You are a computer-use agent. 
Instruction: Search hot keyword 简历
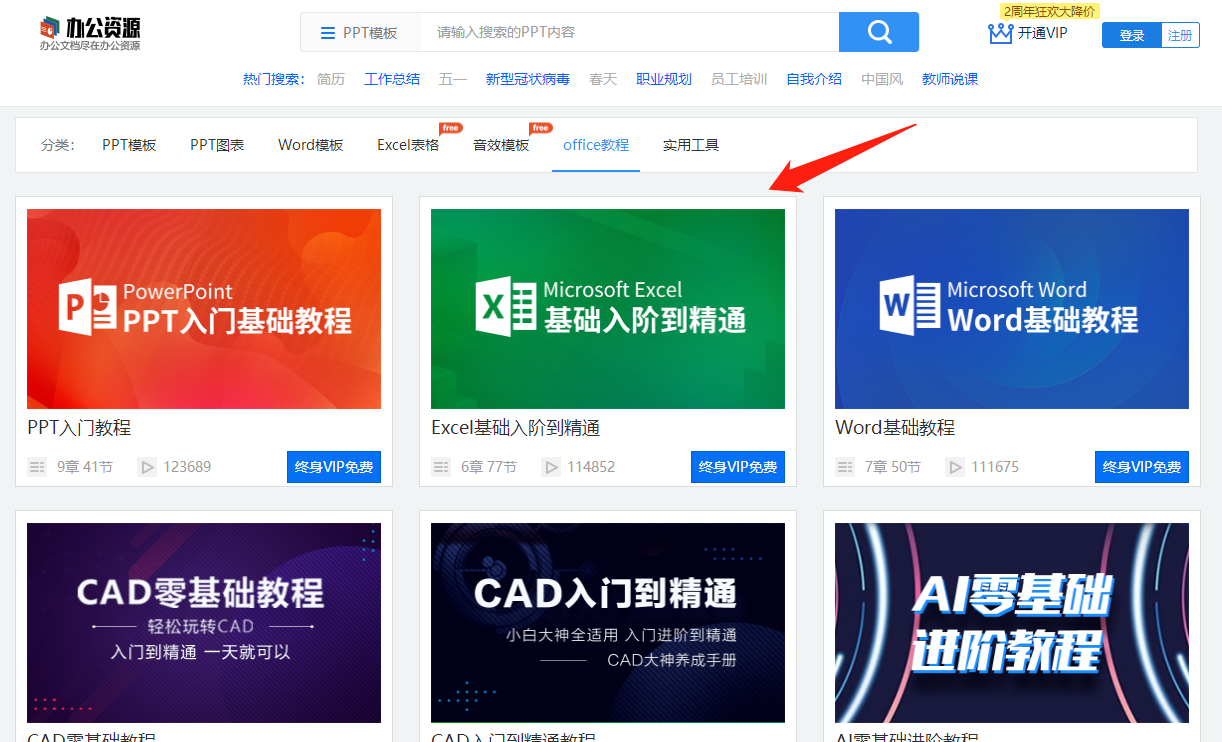pyautogui.click(x=331, y=79)
